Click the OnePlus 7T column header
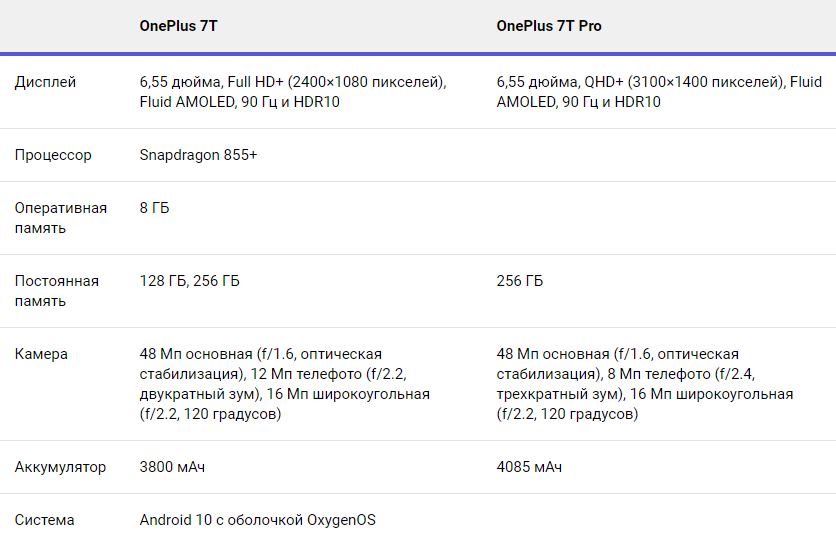 [178, 26]
